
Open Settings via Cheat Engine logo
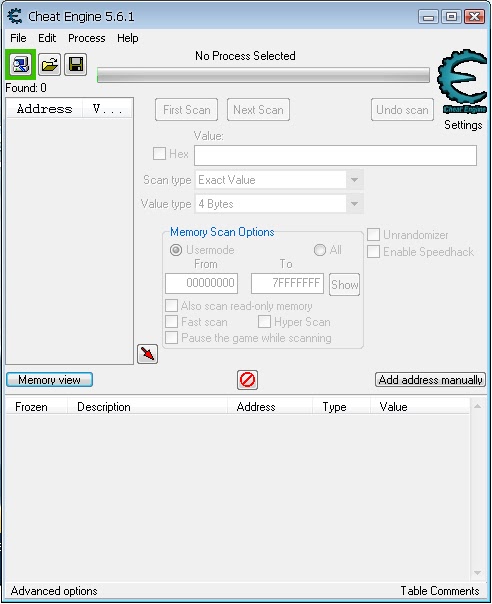[x=462, y=81]
